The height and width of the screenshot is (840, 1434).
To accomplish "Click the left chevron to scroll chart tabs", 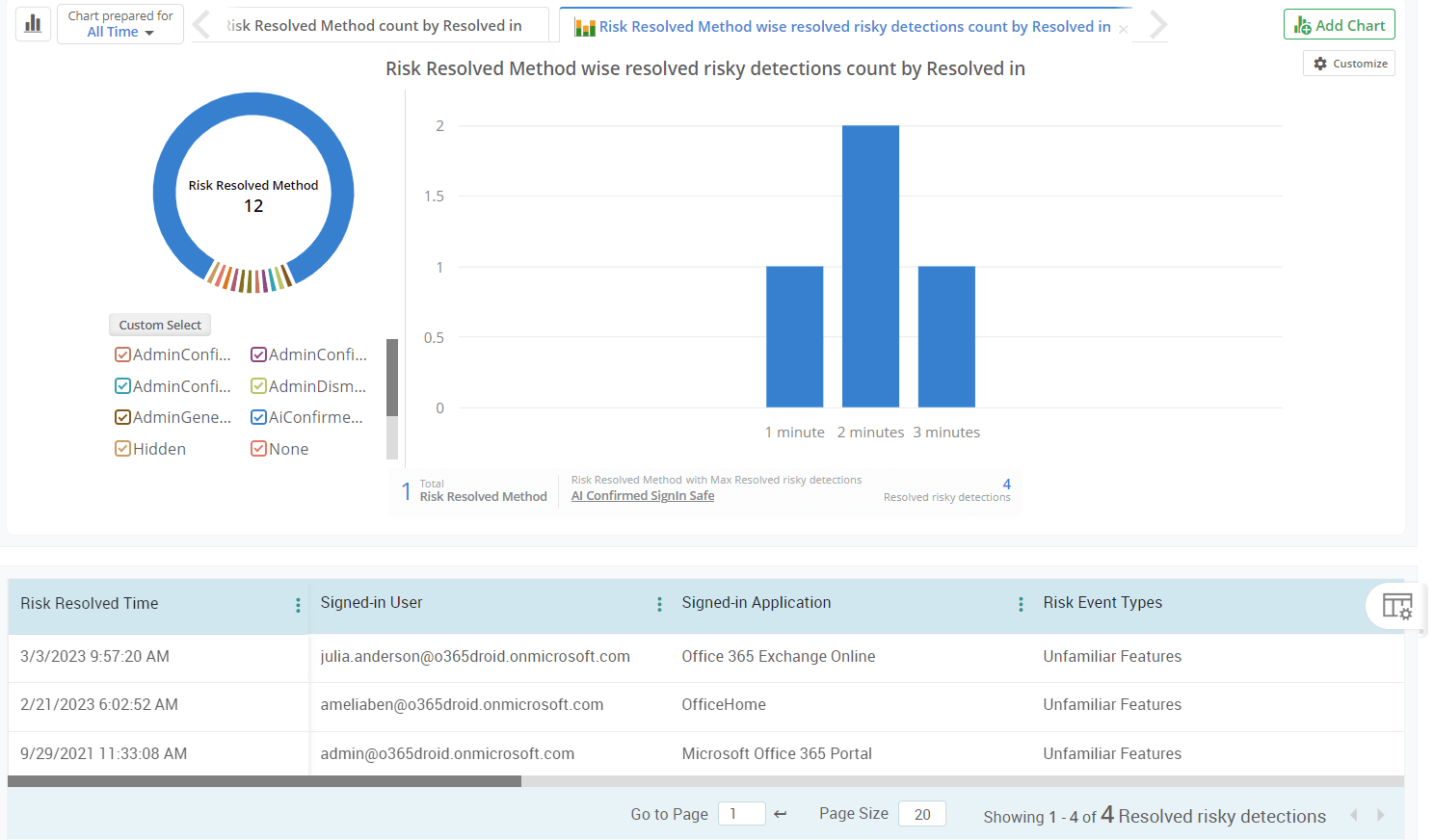I will click(199, 27).
